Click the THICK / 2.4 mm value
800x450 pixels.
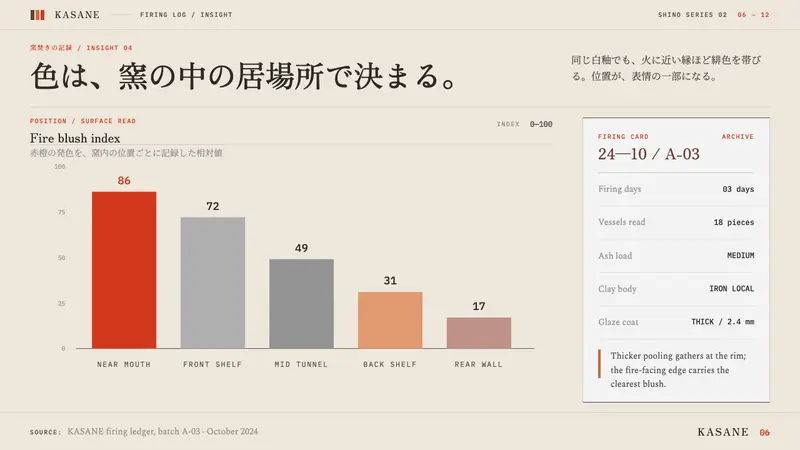point(723,322)
